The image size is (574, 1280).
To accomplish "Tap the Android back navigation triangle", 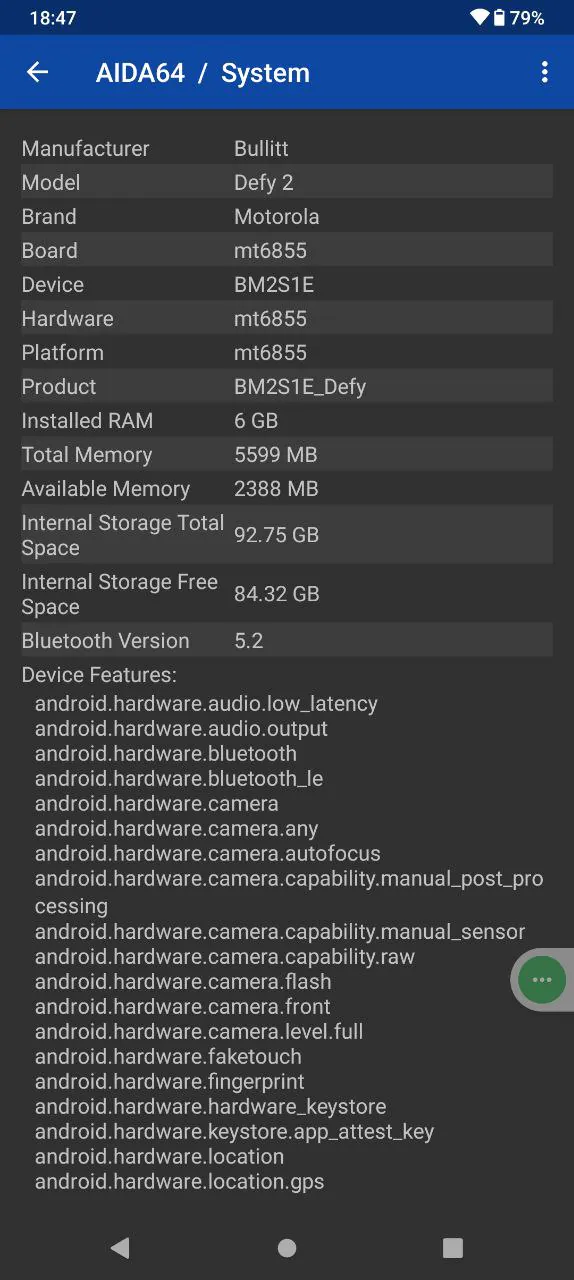I will click(x=120, y=1247).
